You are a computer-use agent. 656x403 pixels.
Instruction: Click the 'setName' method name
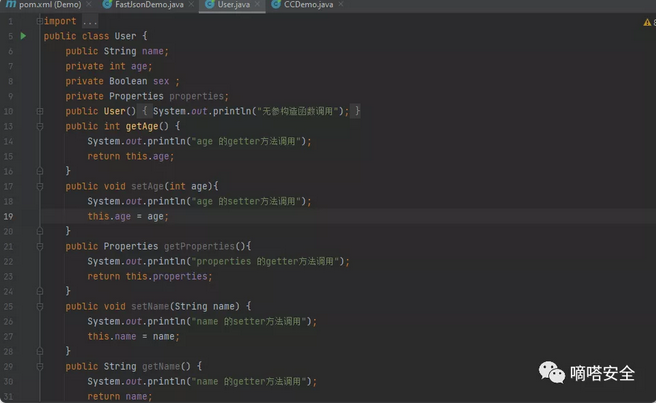point(150,306)
